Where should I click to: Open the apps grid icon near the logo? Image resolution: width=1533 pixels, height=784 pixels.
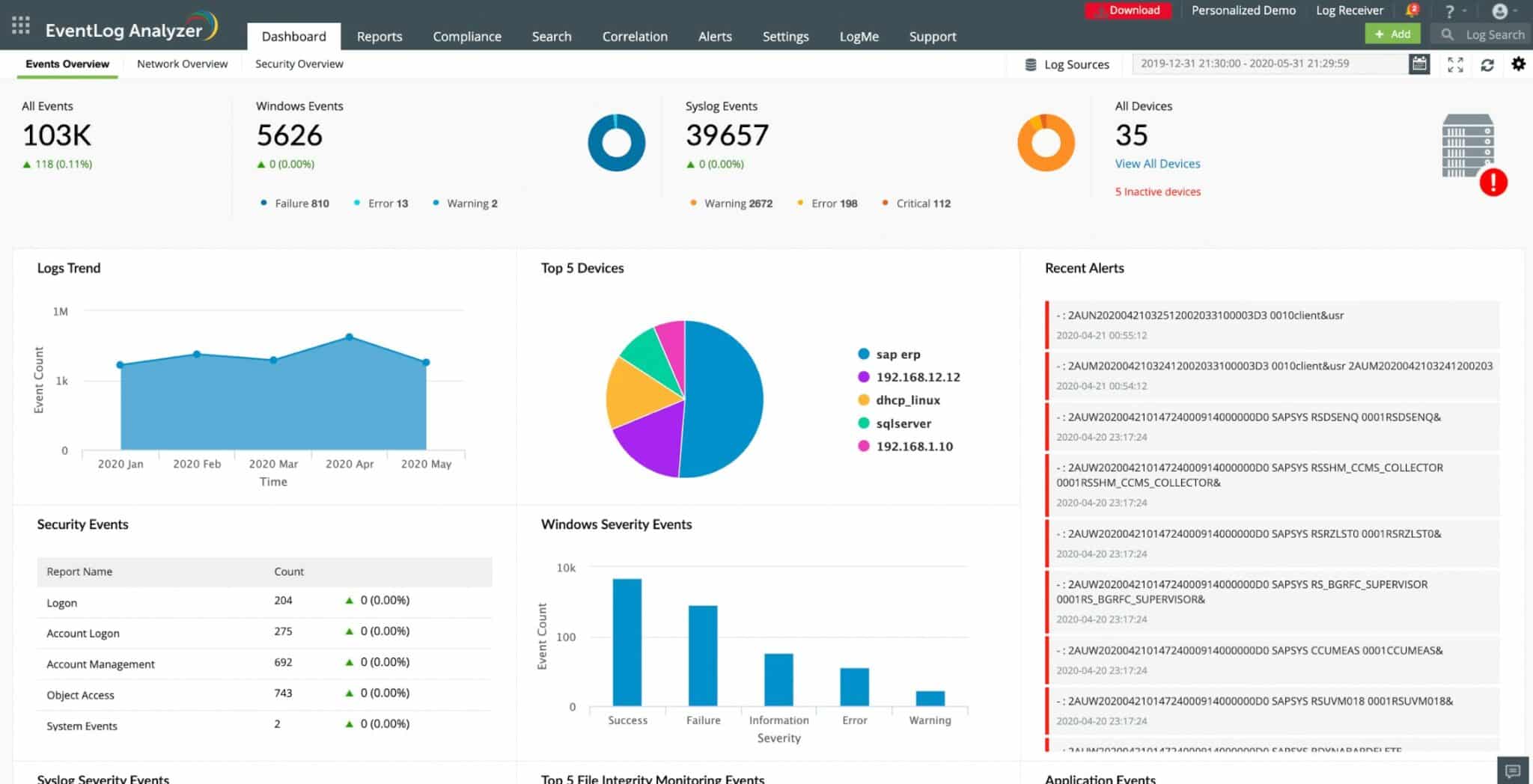point(20,25)
